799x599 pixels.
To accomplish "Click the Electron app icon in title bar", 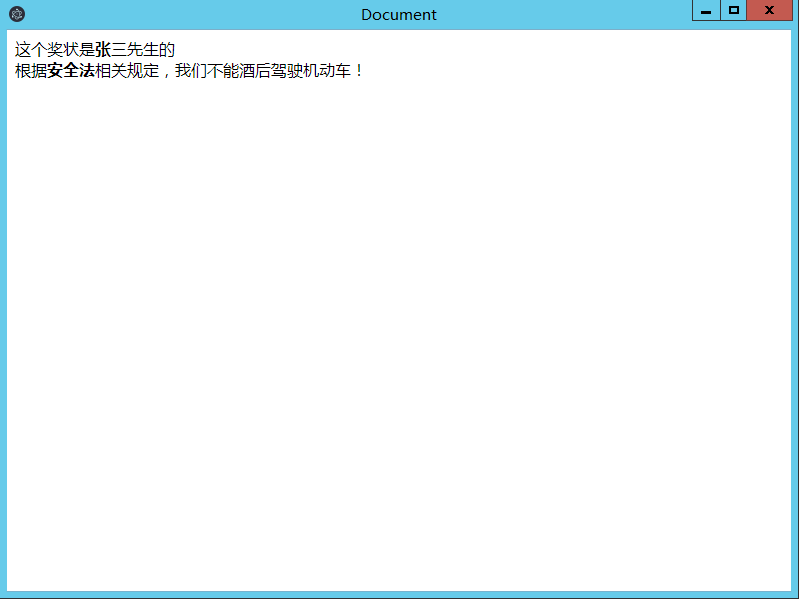I will point(17,14).
